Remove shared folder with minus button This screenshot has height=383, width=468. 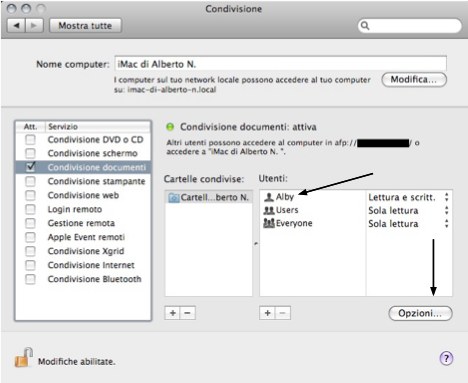click(x=188, y=313)
